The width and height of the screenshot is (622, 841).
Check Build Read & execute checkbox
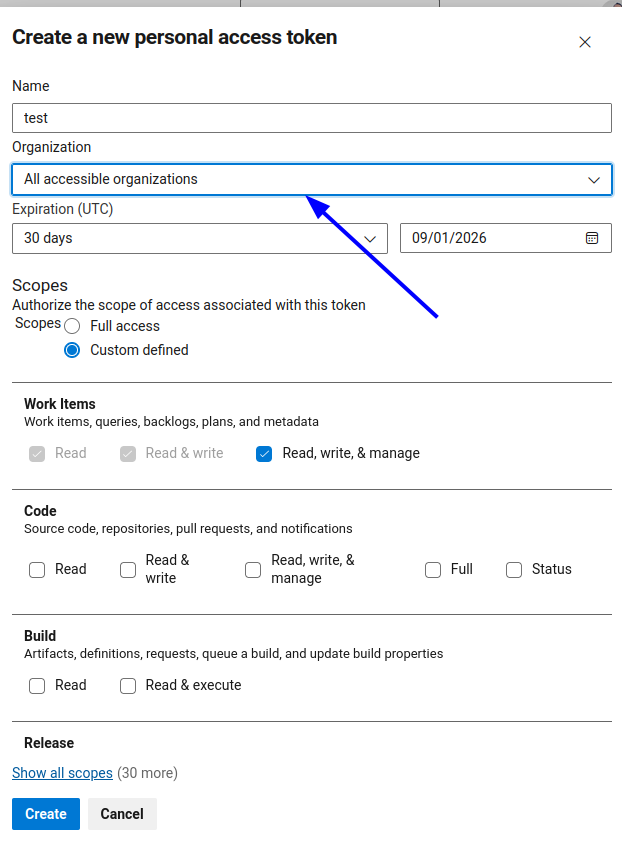[128, 686]
